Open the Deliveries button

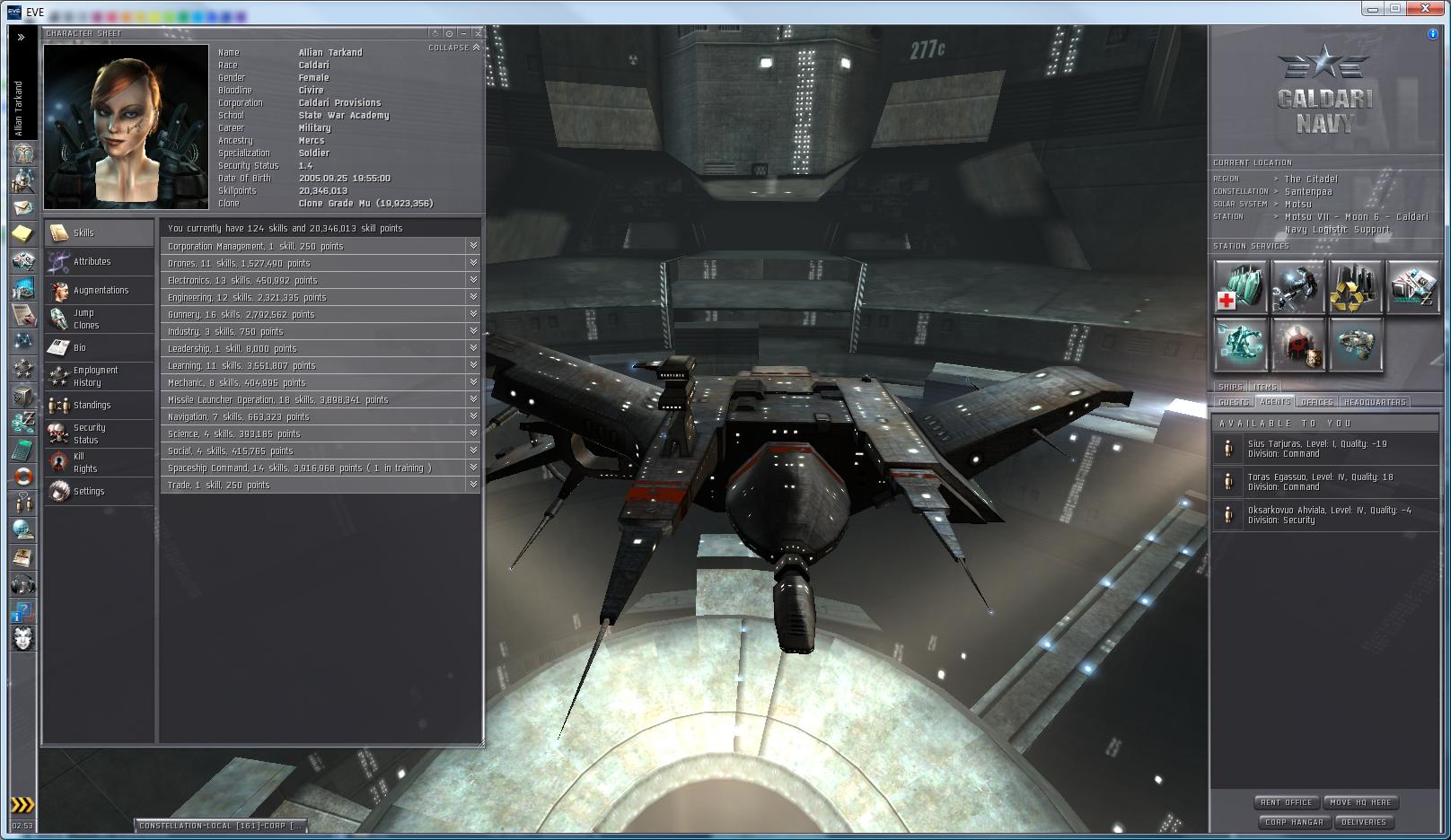tap(1363, 822)
